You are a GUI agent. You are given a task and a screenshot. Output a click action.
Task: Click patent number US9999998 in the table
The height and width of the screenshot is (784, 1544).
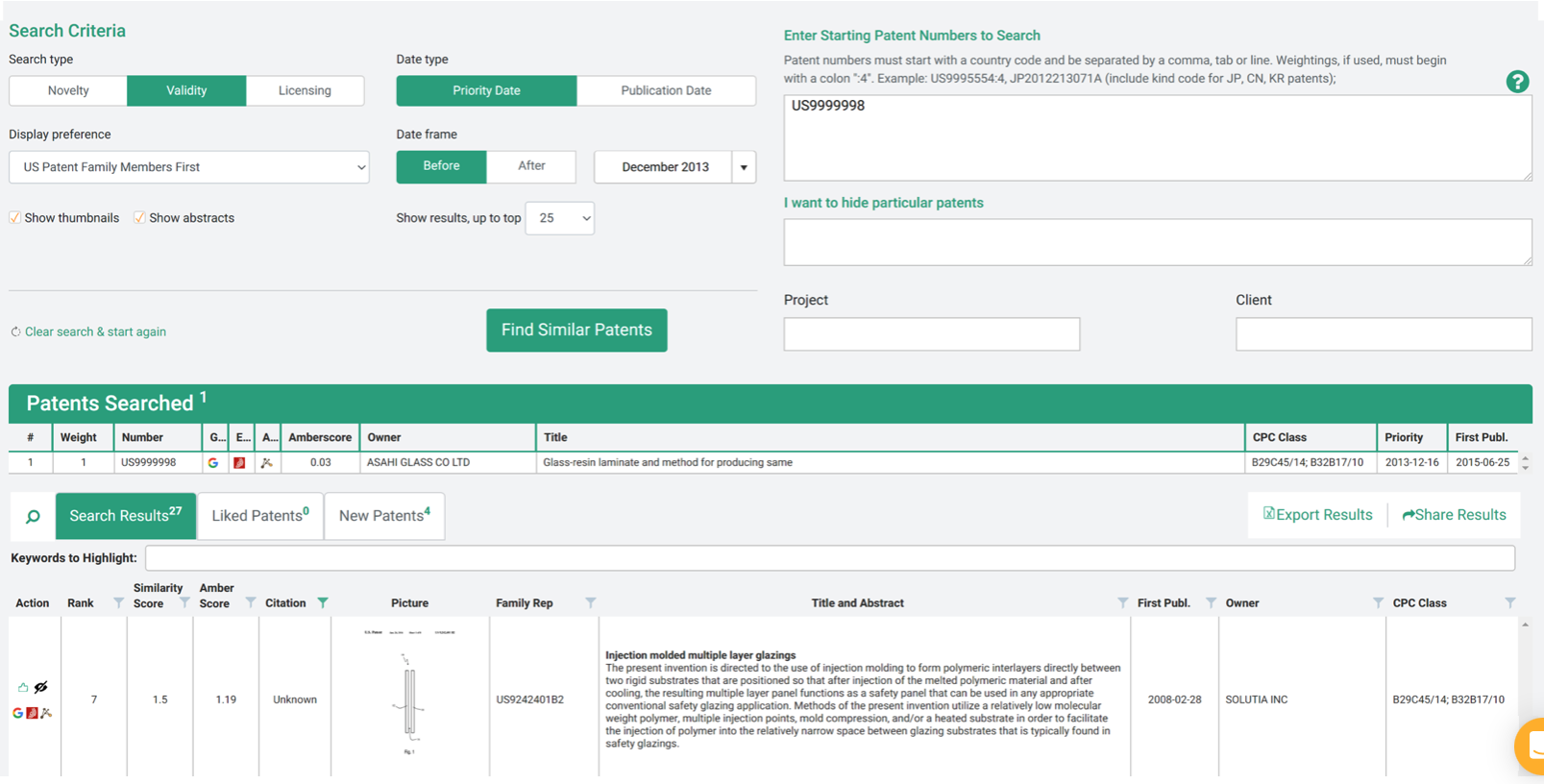click(149, 462)
